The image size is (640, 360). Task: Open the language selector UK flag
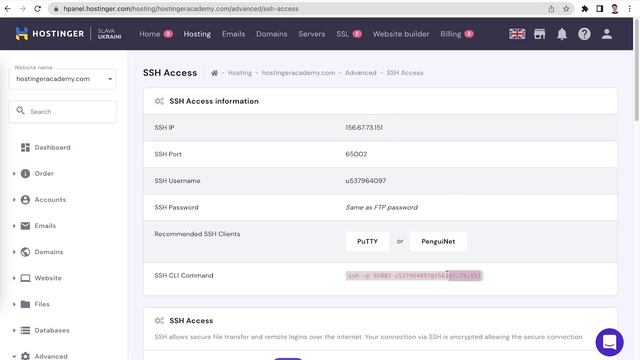click(x=517, y=34)
